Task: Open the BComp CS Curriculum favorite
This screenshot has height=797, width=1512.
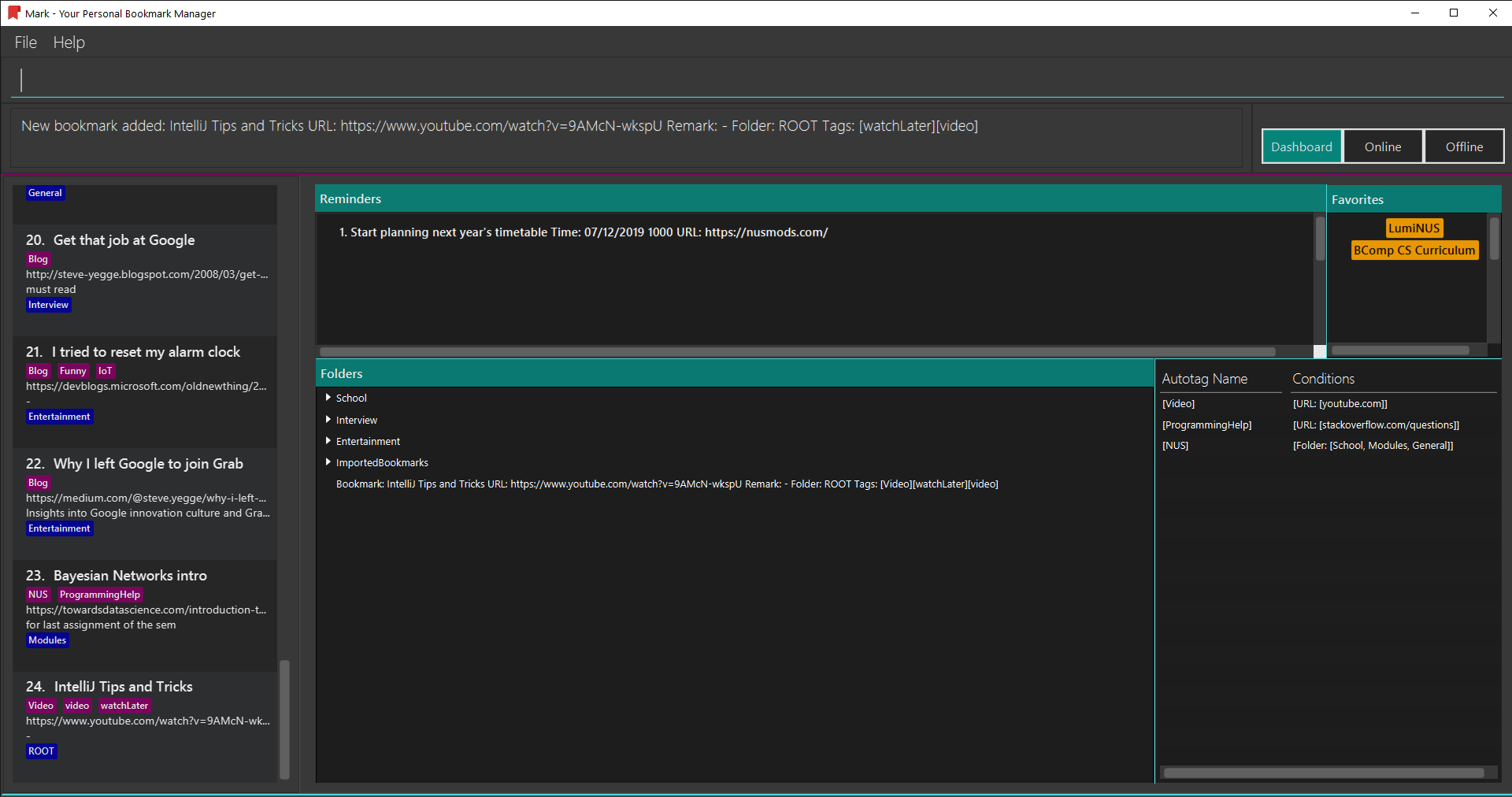Action: 1414,250
